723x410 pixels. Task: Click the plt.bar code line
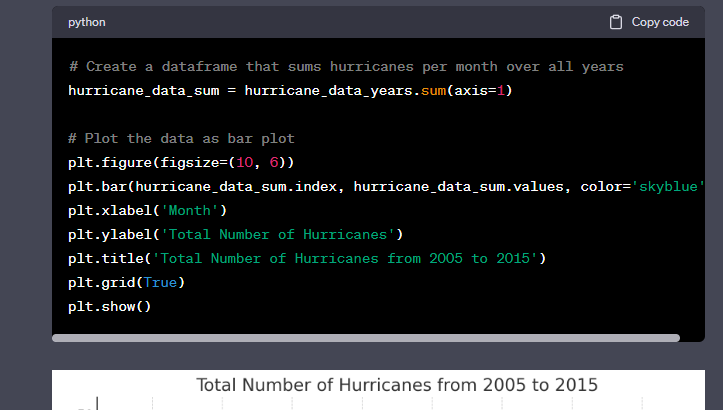(x=386, y=186)
